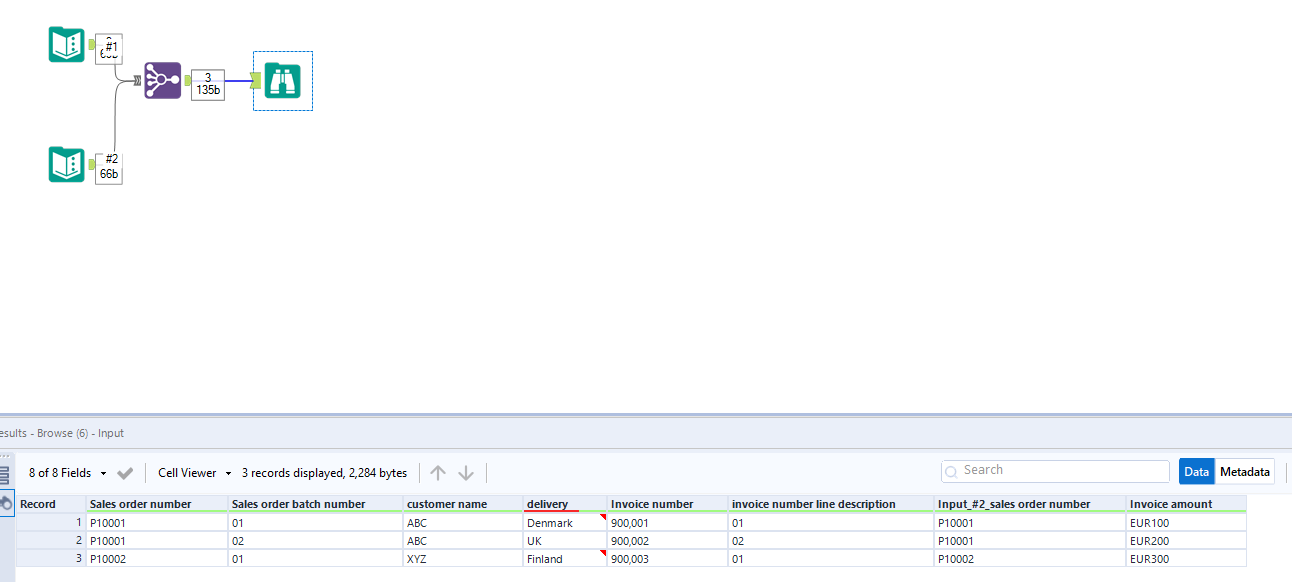Screen dimensions: 1292x582
Task: Switch back to the Data view
Action: 1196,471
